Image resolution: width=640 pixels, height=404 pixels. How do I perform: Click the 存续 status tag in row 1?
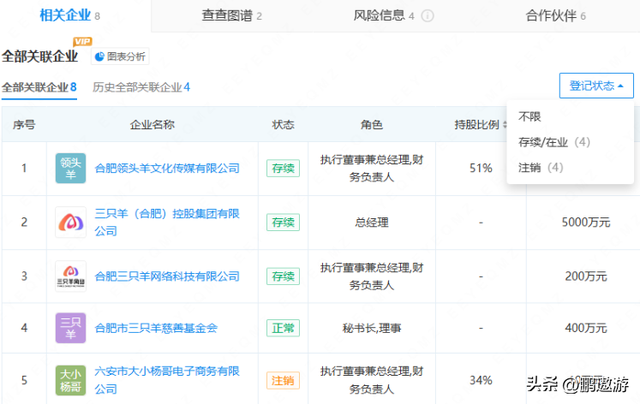point(283,168)
